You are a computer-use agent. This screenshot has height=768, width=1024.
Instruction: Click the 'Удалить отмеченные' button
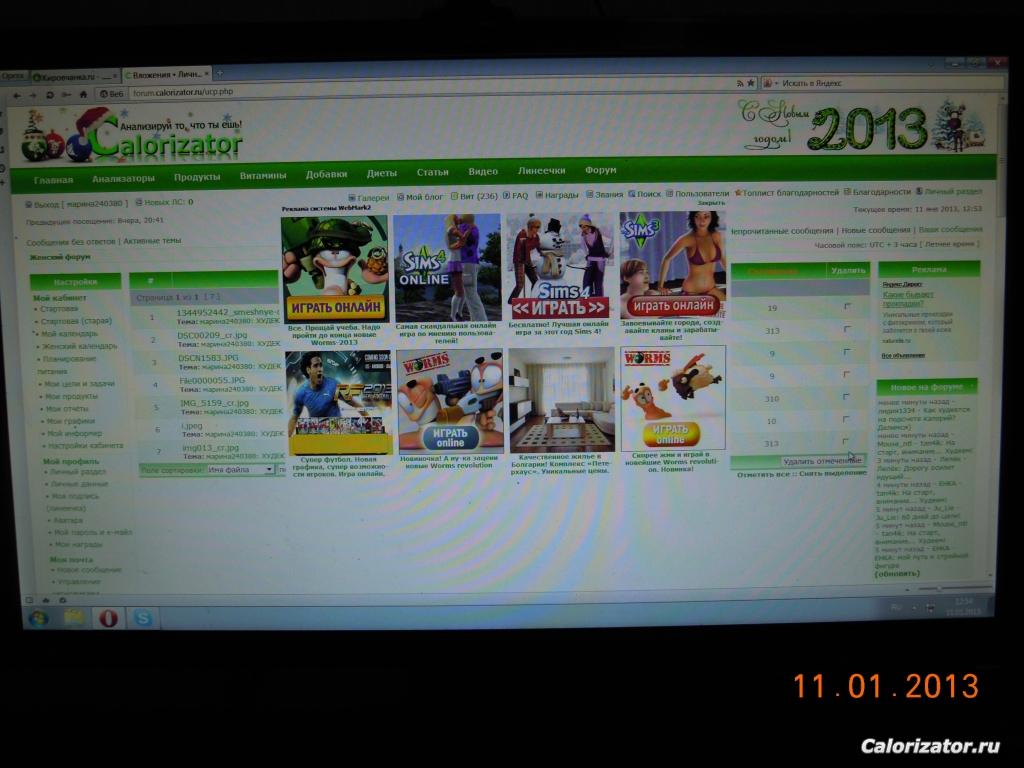pos(822,461)
